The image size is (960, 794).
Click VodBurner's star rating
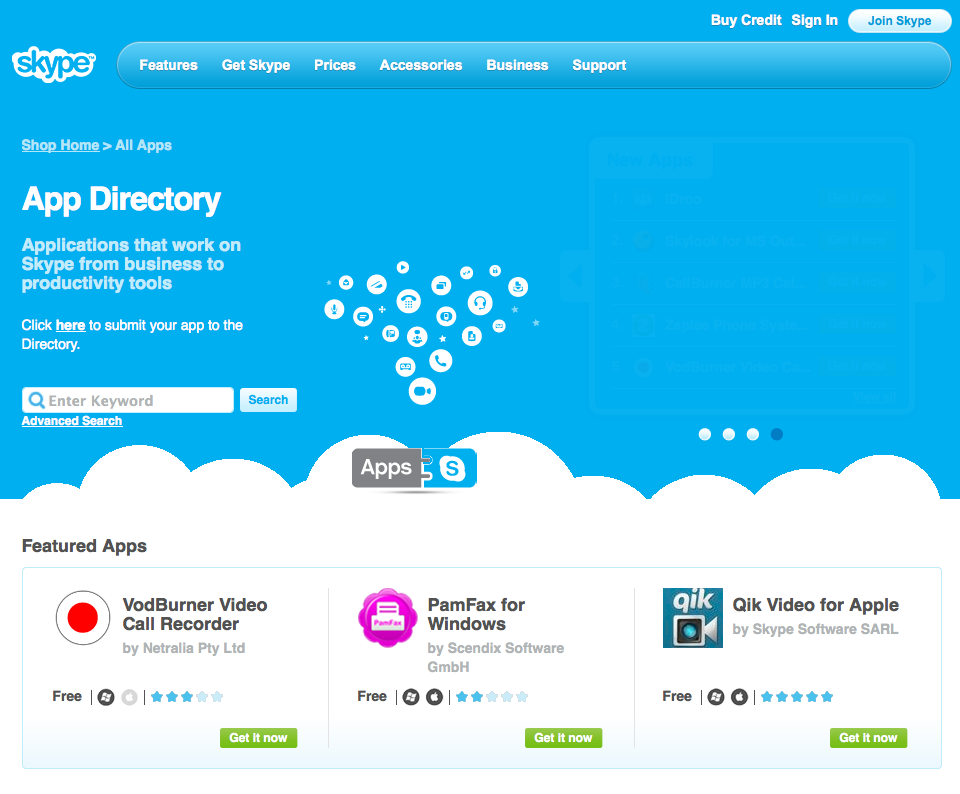(187, 697)
